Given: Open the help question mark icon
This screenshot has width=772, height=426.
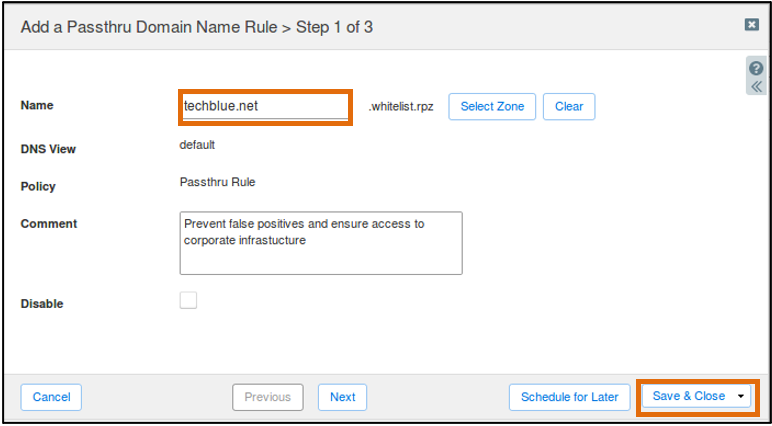Looking at the screenshot, I should (756, 68).
